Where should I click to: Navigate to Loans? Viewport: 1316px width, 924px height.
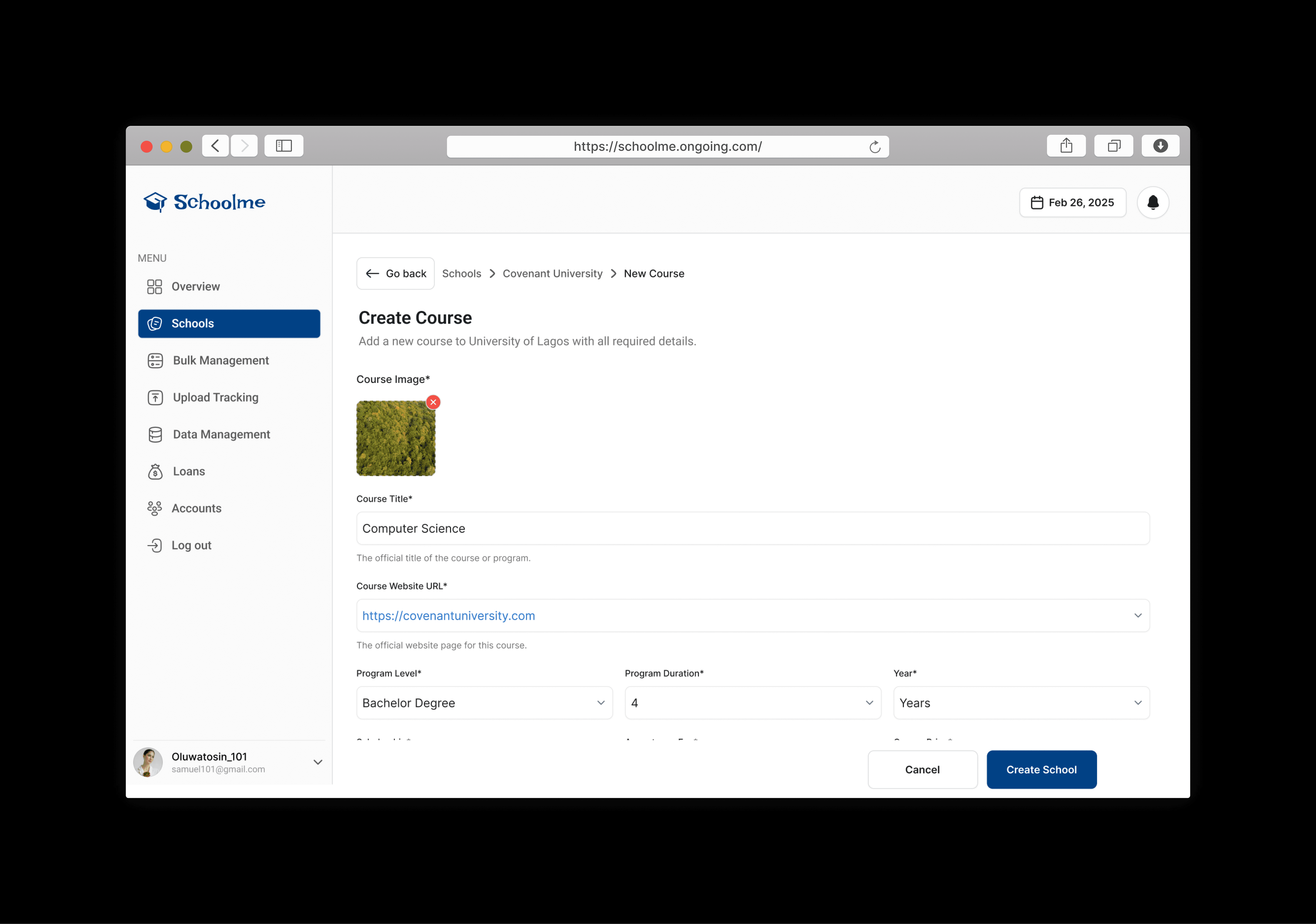tap(229, 471)
